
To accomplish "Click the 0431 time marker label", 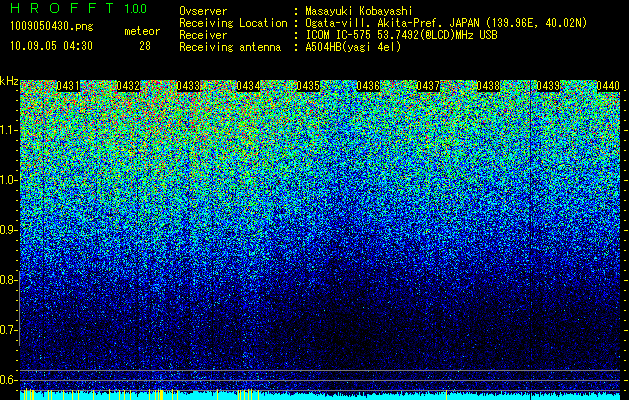I will coord(68,86).
